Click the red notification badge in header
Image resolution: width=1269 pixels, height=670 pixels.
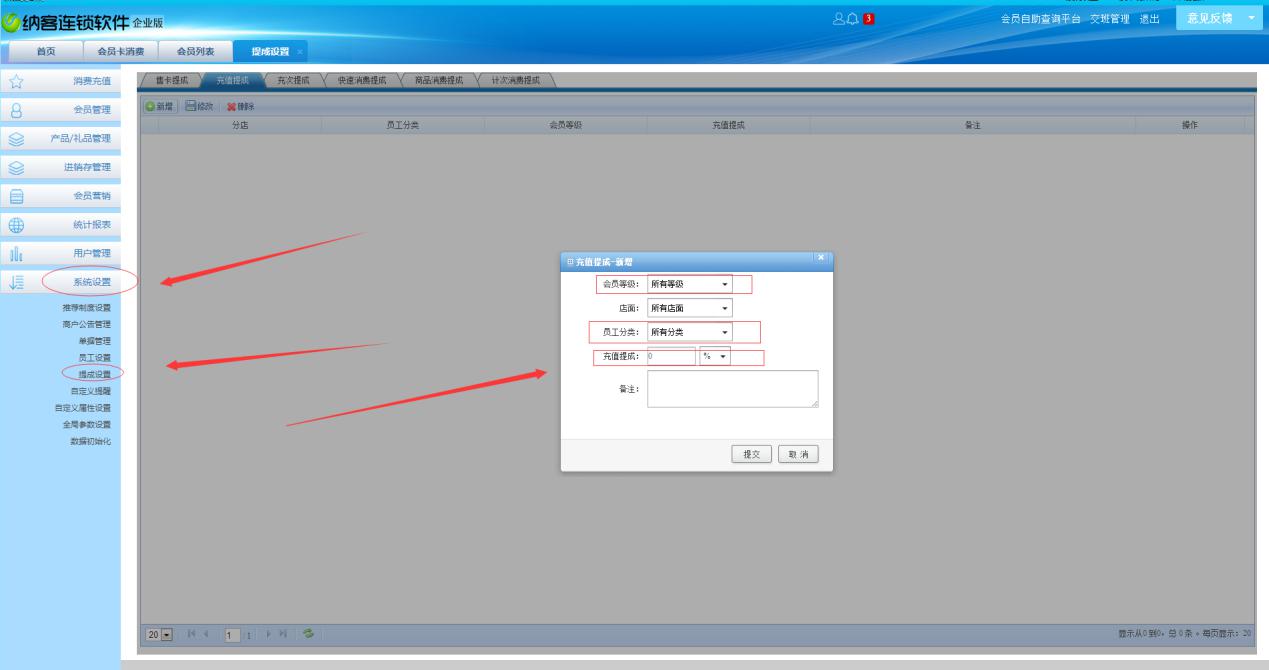[869, 19]
